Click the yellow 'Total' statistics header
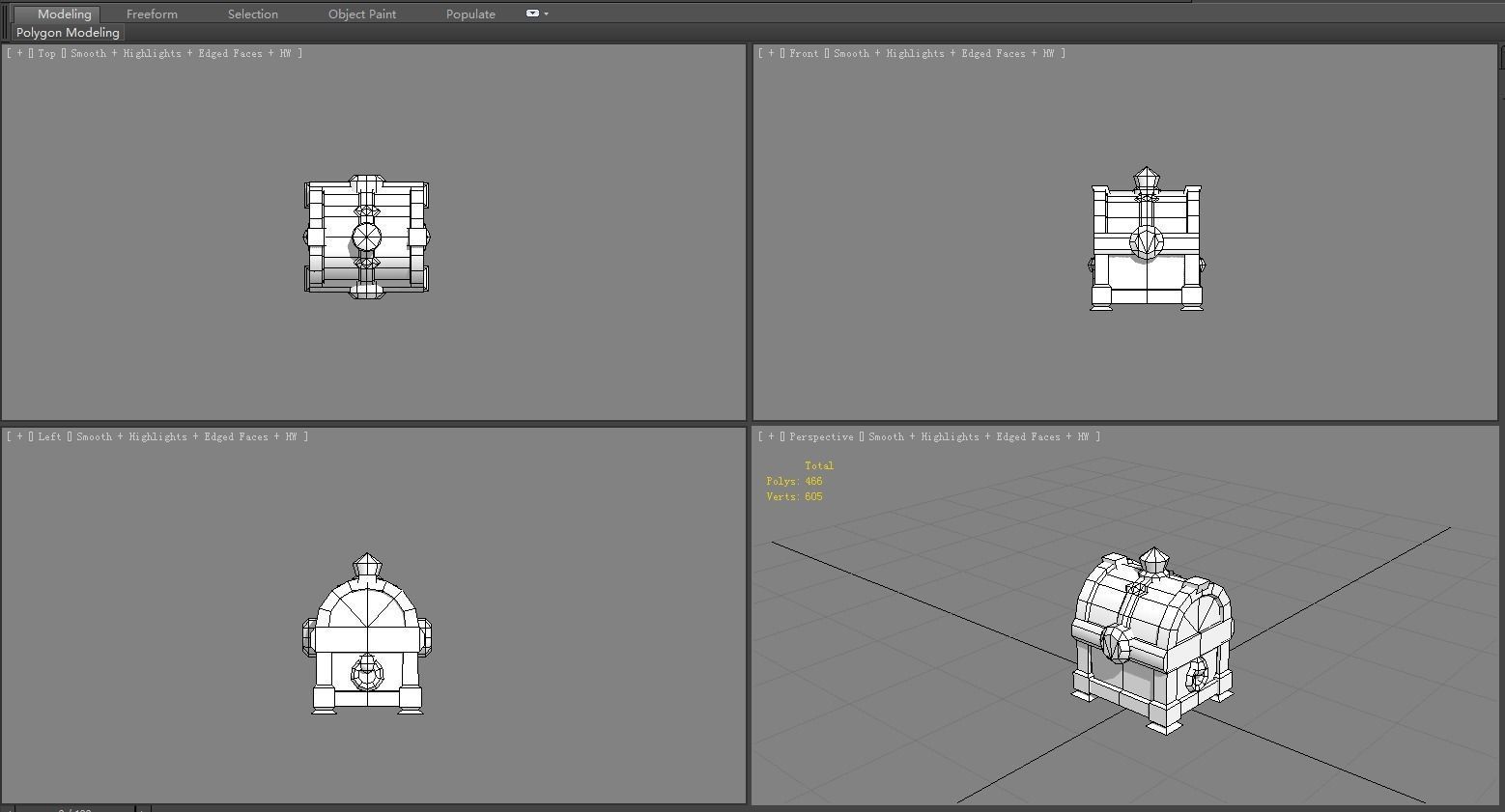Viewport: 1505px width, 812px height. point(819,465)
